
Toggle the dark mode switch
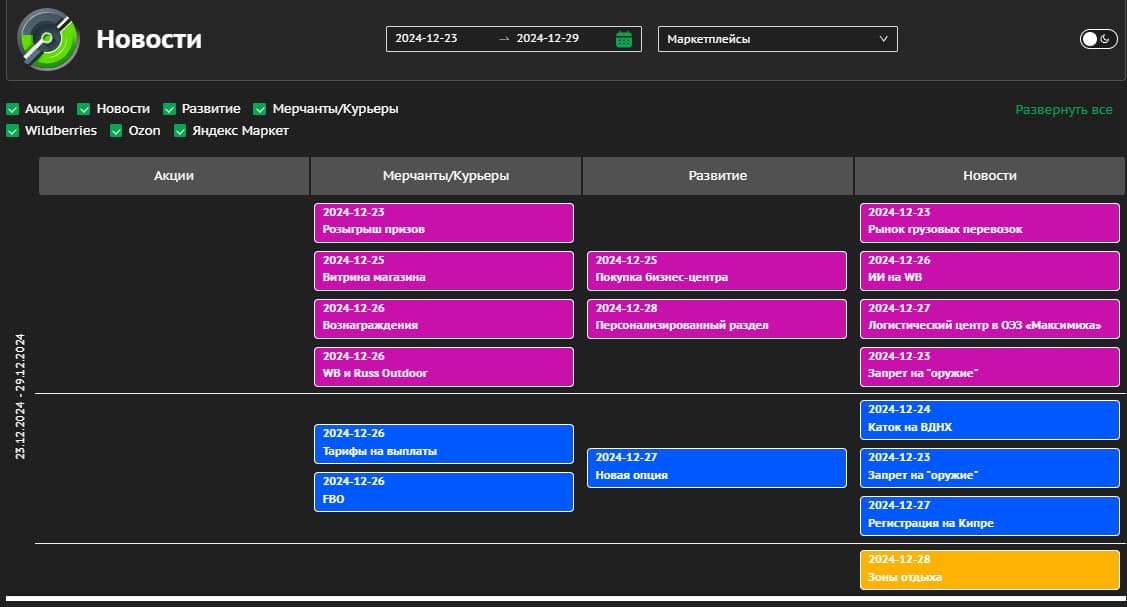1097,39
